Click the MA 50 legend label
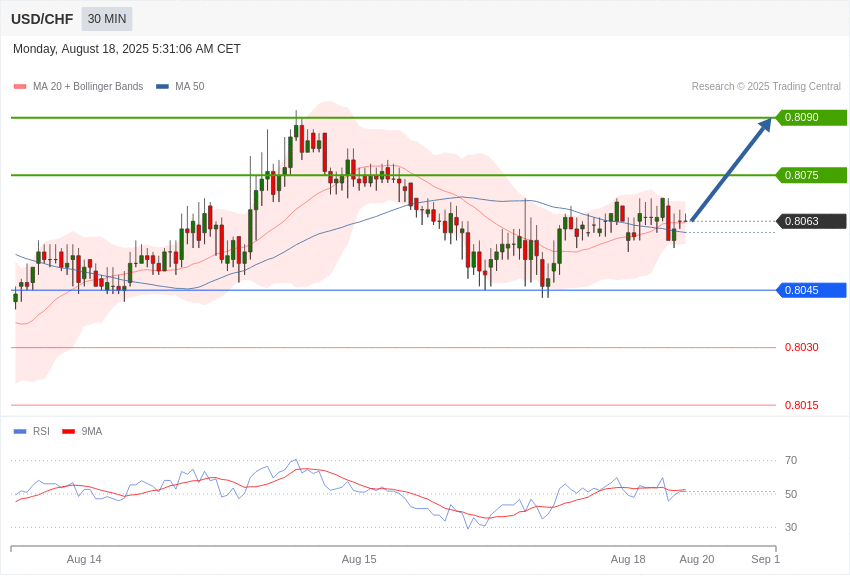850x576 pixels. (x=190, y=86)
